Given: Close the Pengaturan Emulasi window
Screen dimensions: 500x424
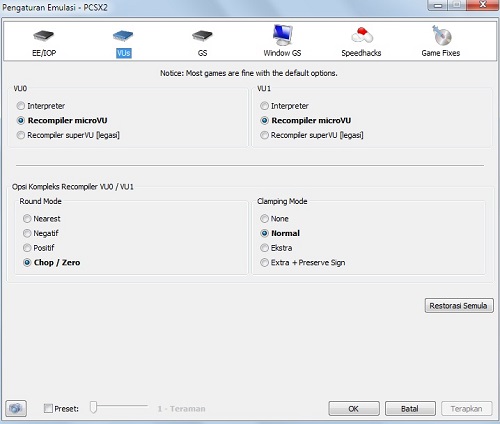Looking at the screenshot, I should click(482, 5).
